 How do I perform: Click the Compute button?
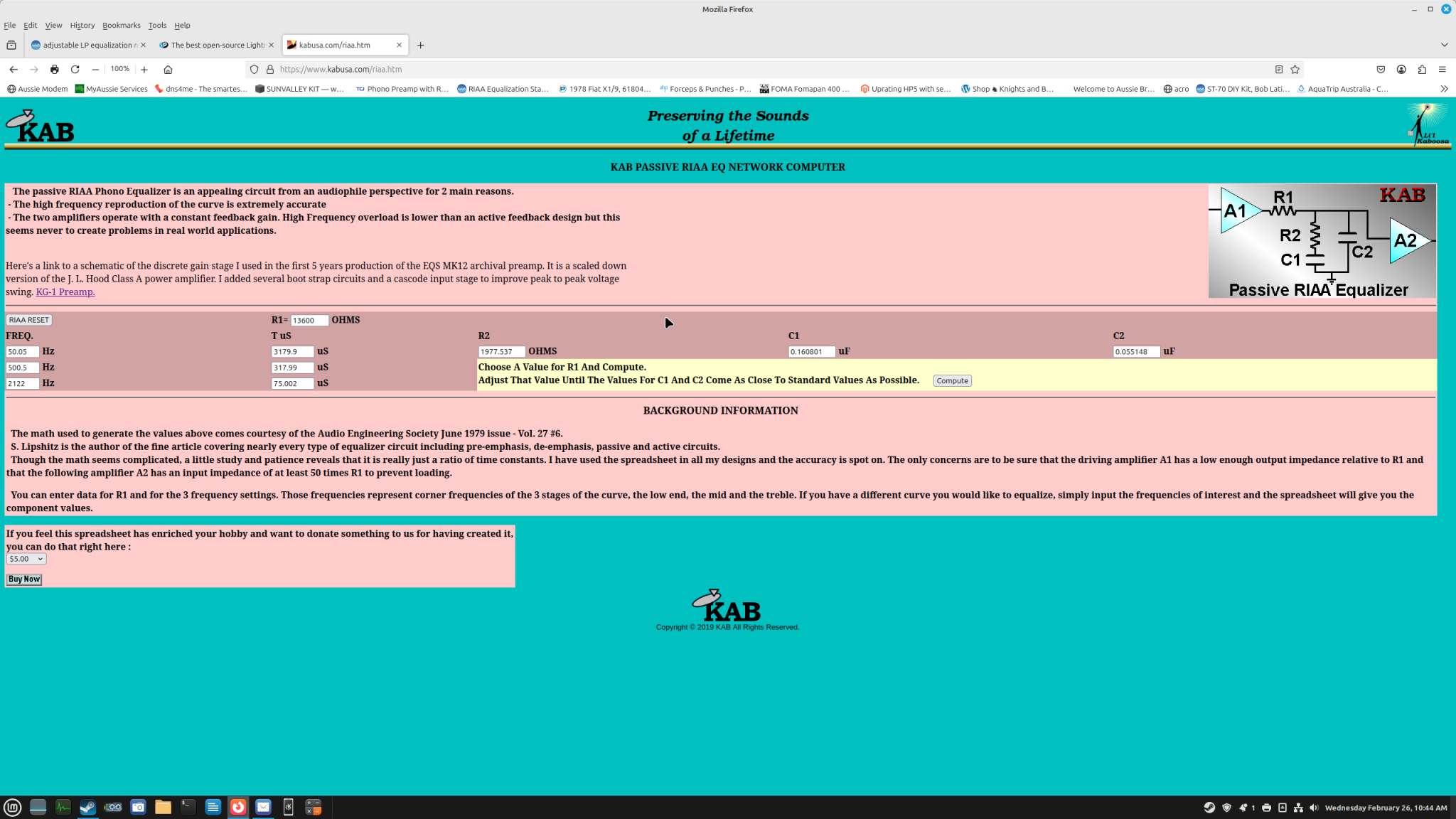click(952, 381)
